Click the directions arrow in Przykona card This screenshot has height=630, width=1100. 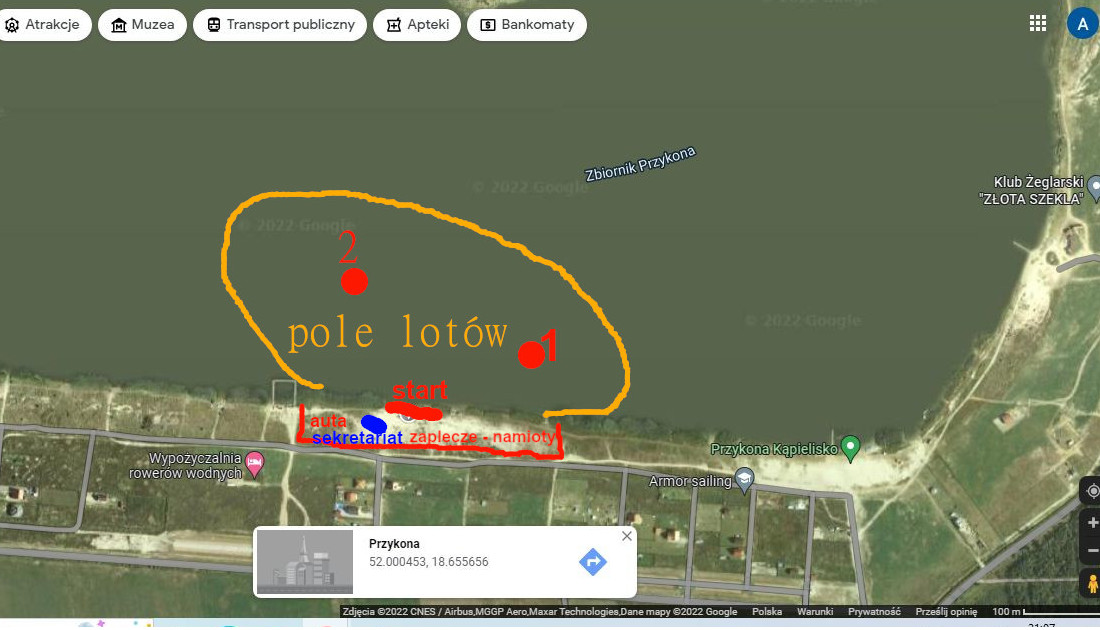[593, 561]
